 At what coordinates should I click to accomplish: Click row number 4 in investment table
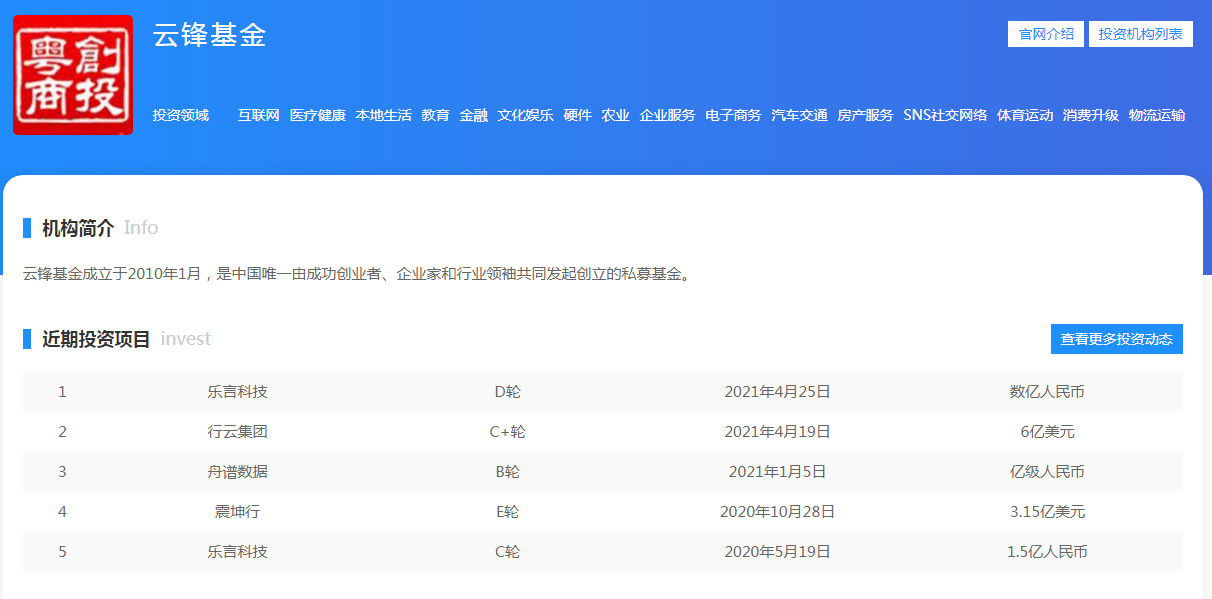pyautogui.click(x=62, y=511)
